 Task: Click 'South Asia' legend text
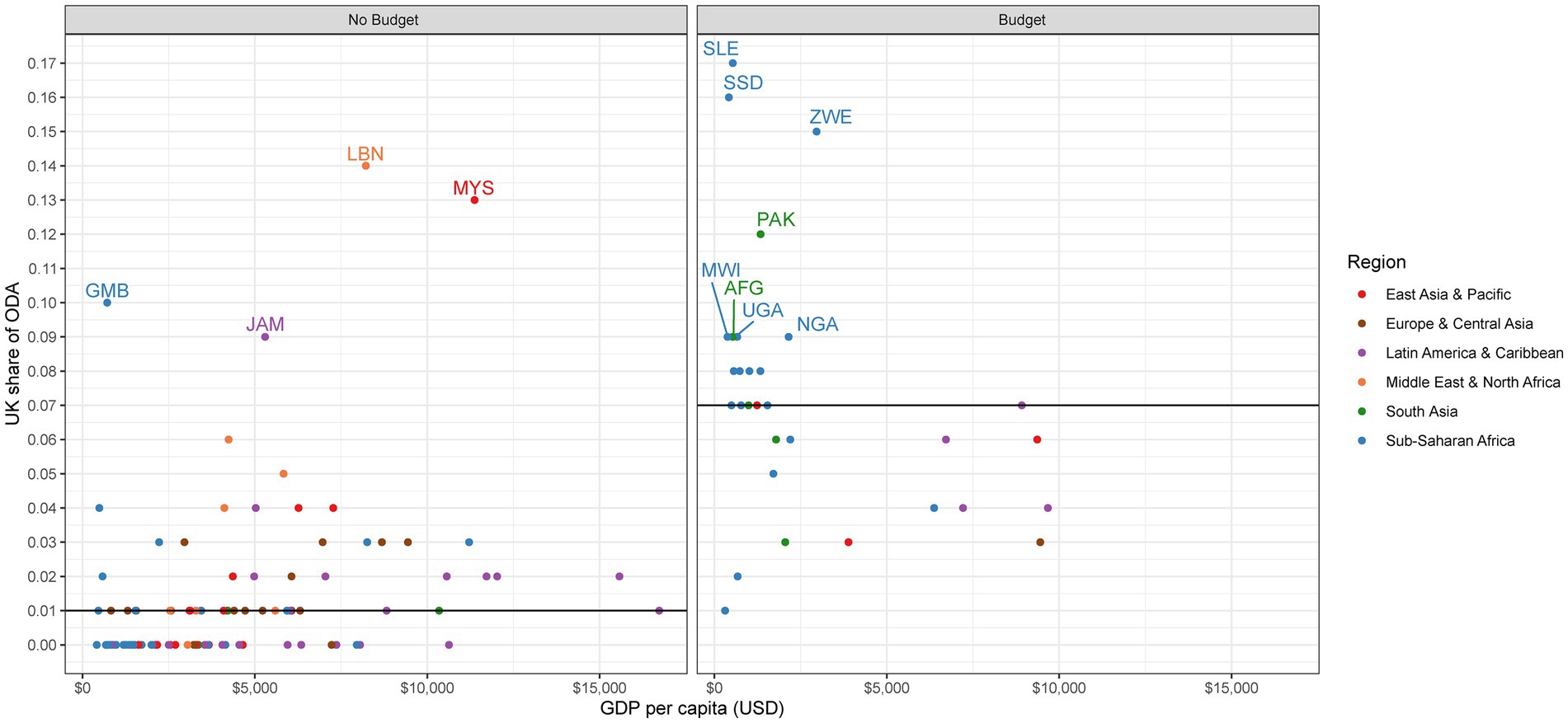click(1421, 411)
